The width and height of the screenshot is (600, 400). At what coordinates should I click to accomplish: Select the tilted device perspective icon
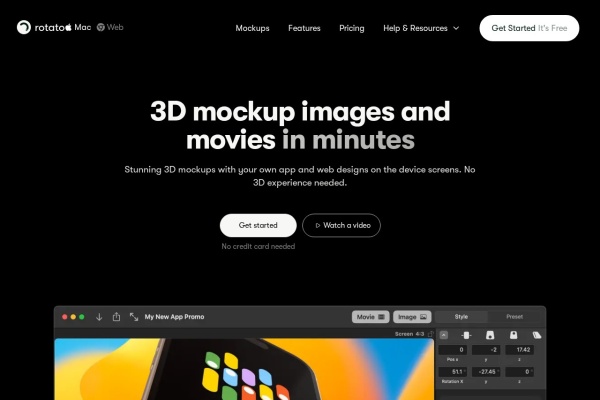click(x=537, y=335)
